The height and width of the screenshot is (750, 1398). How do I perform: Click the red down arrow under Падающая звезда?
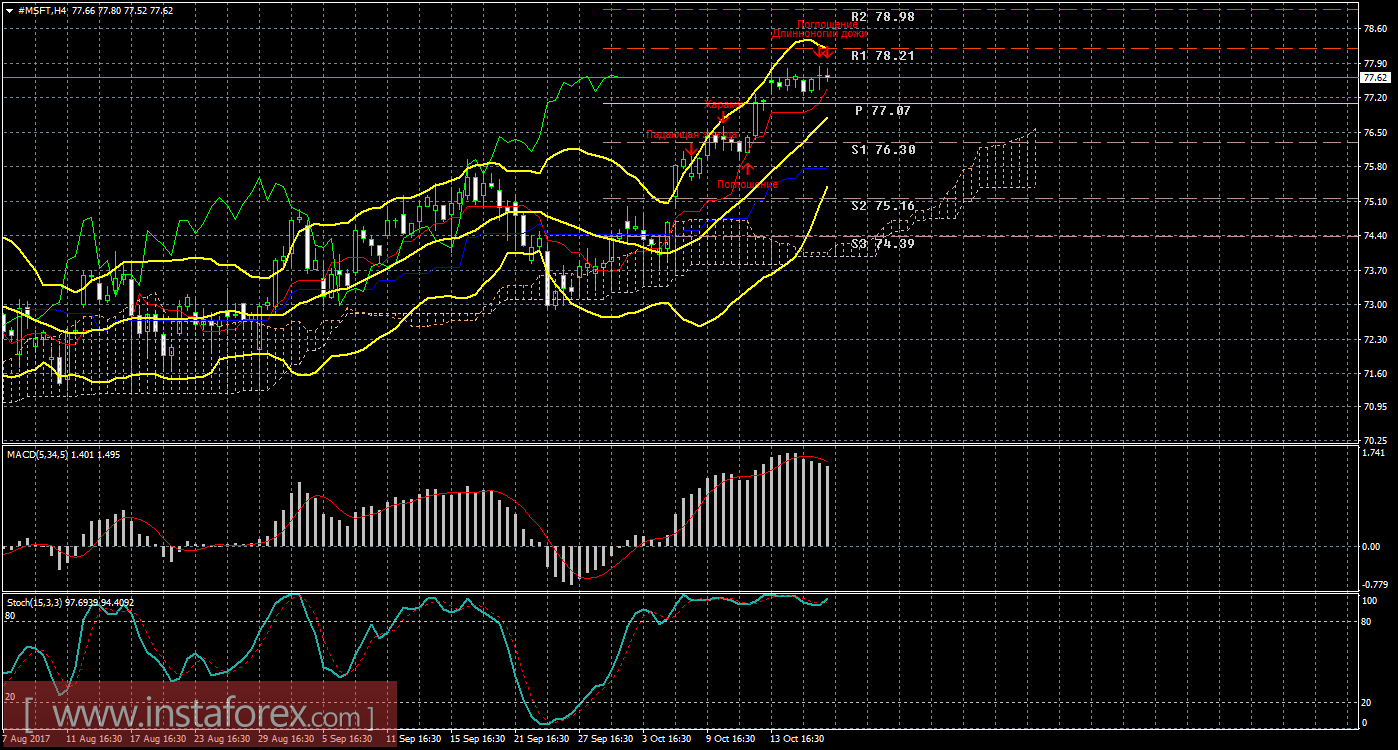(x=691, y=150)
